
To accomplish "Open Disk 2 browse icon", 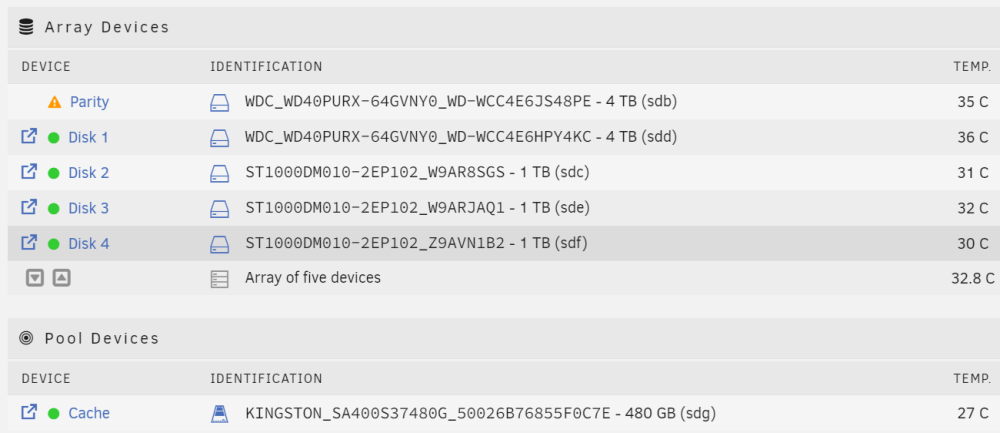I will (x=29, y=172).
